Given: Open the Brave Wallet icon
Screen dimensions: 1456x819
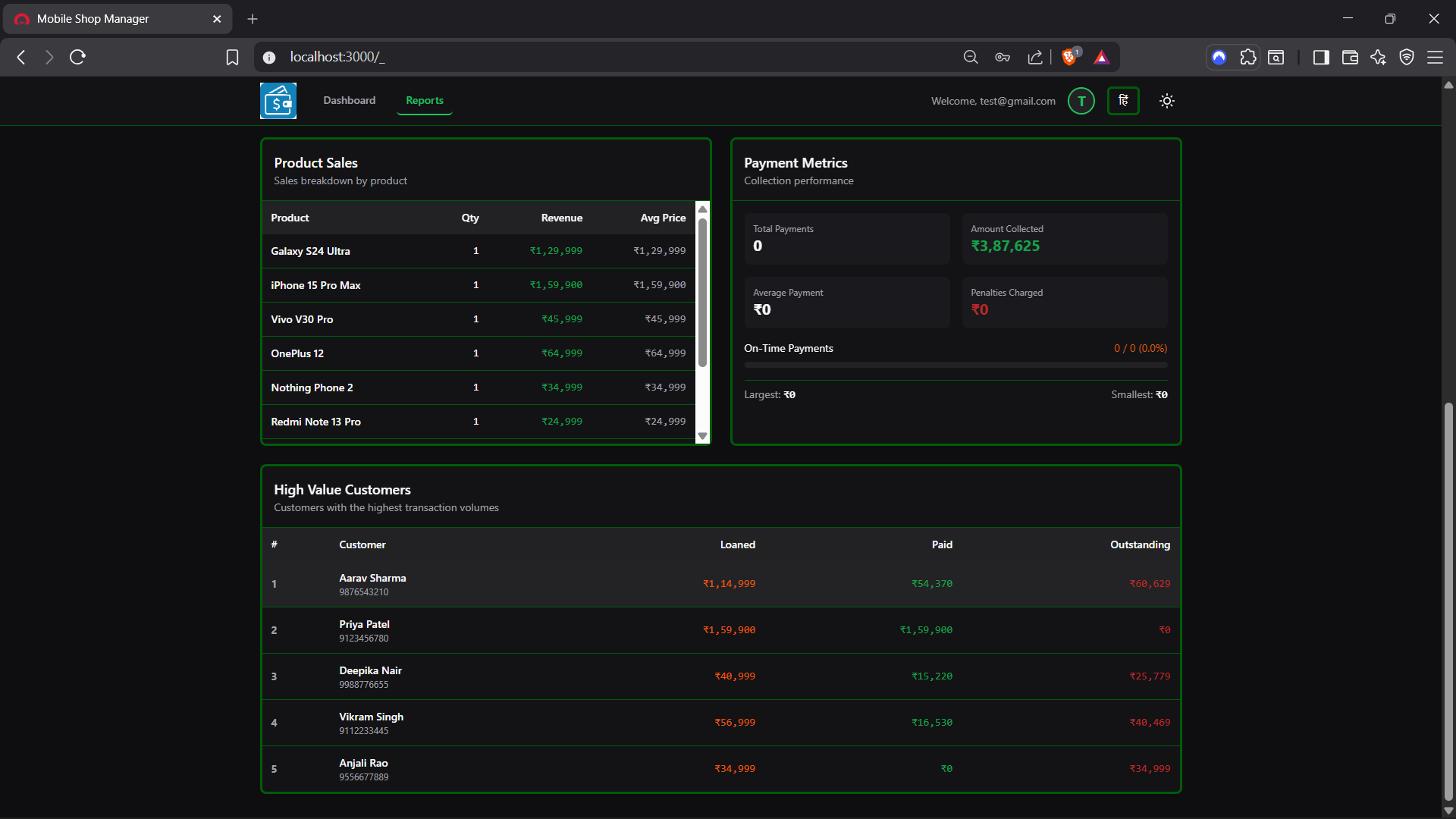Looking at the screenshot, I should [1350, 57].
